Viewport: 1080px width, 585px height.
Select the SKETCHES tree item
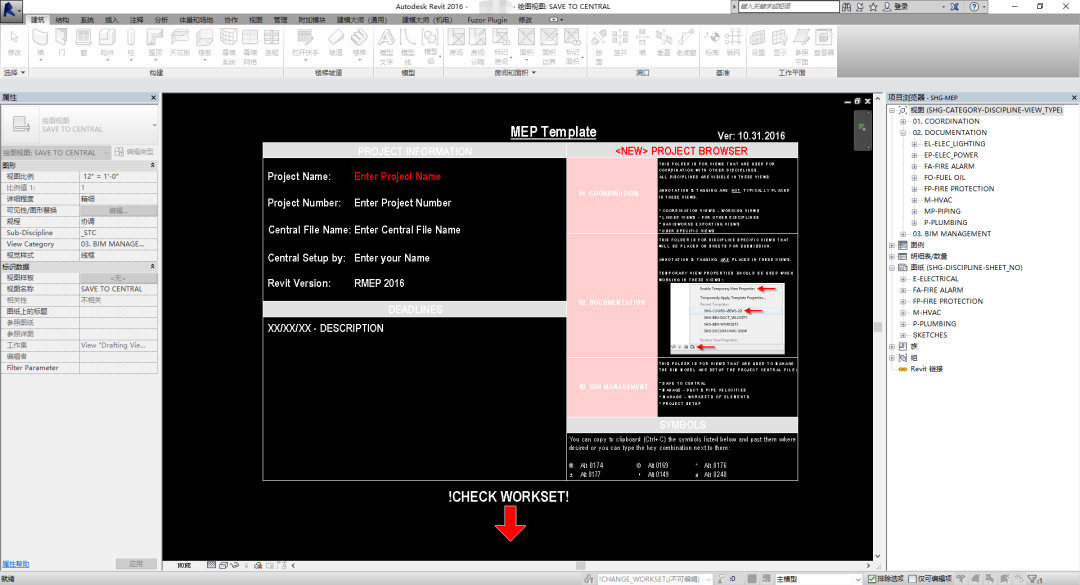[930, 335]
